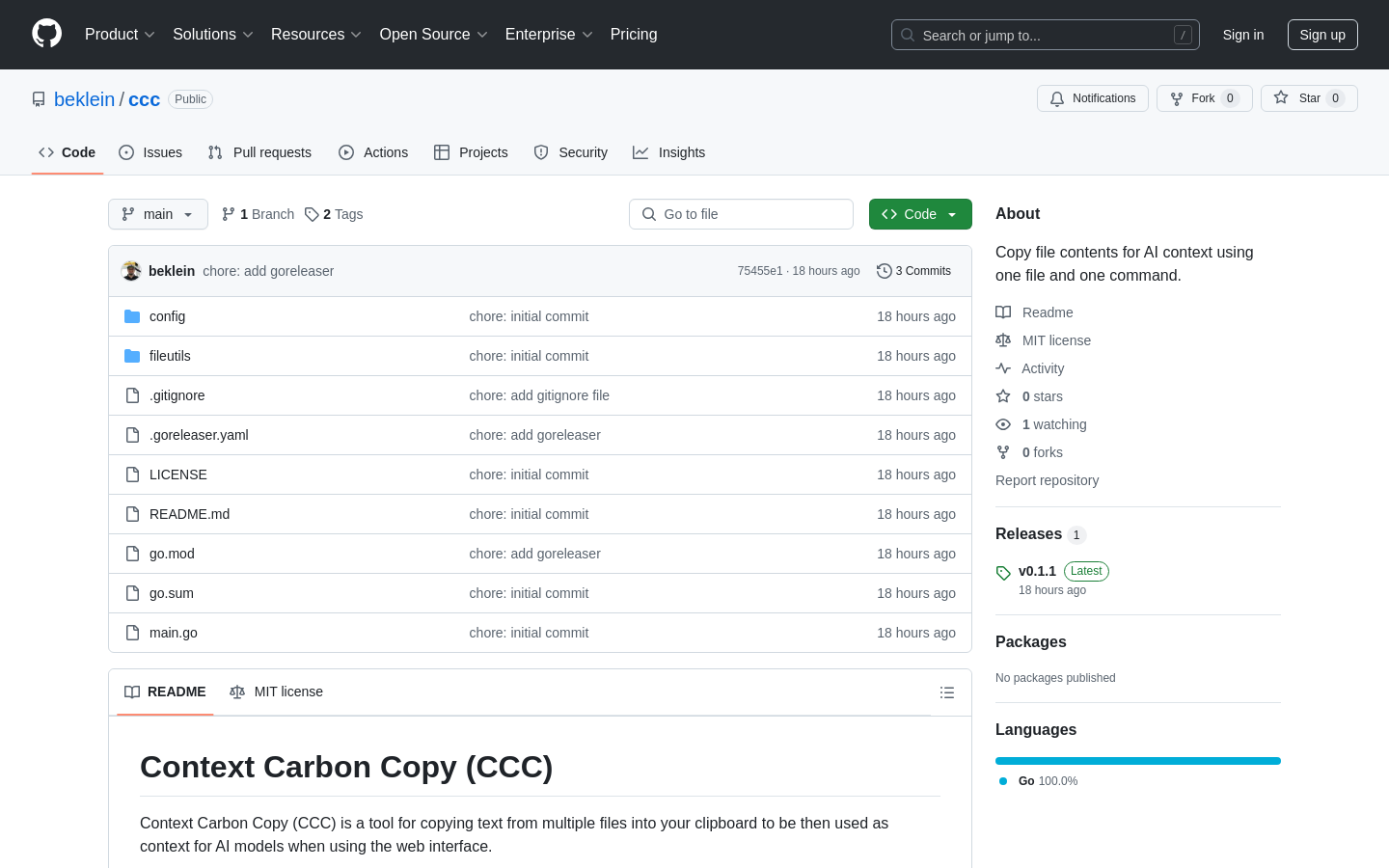This screenshot has height=868, width=1389.
Task: Focus the Go to file input
Action: 741,214
